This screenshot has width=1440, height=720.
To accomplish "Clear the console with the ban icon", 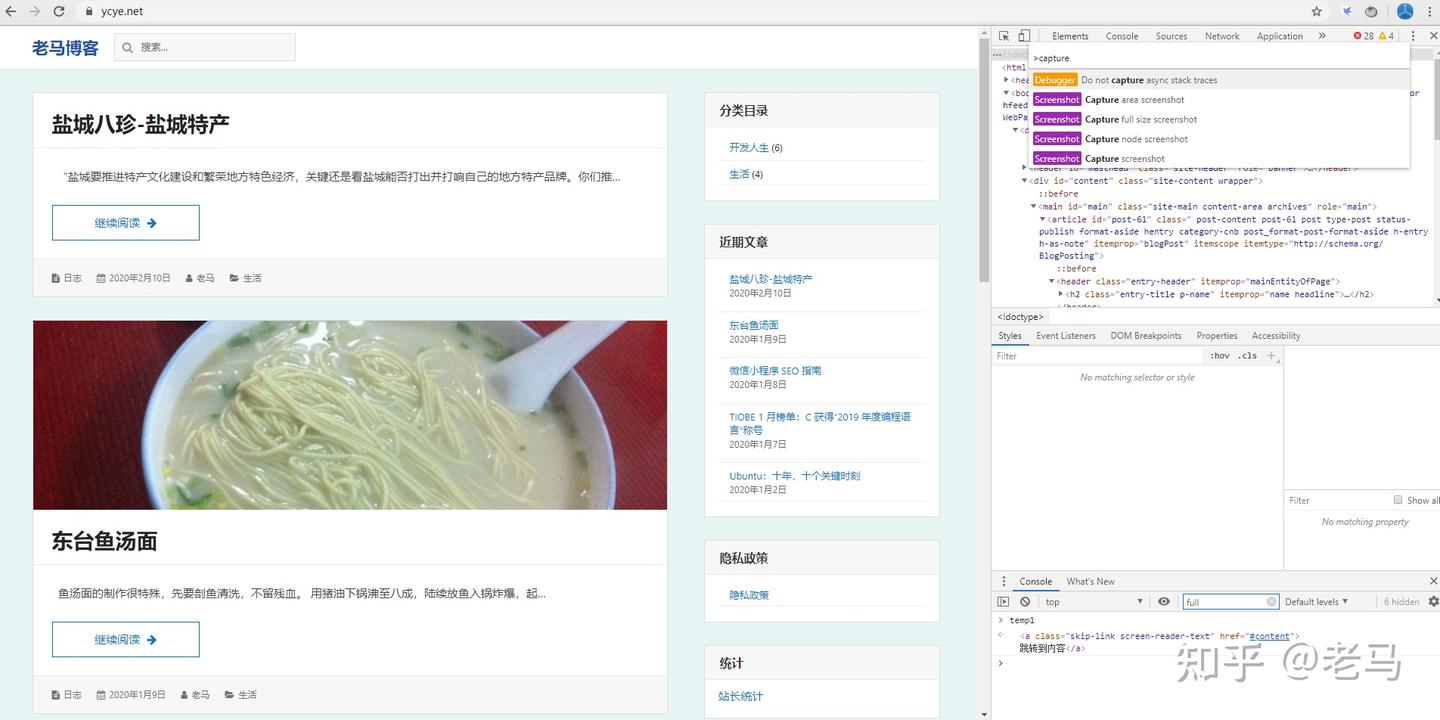I will pos(1025,602).
